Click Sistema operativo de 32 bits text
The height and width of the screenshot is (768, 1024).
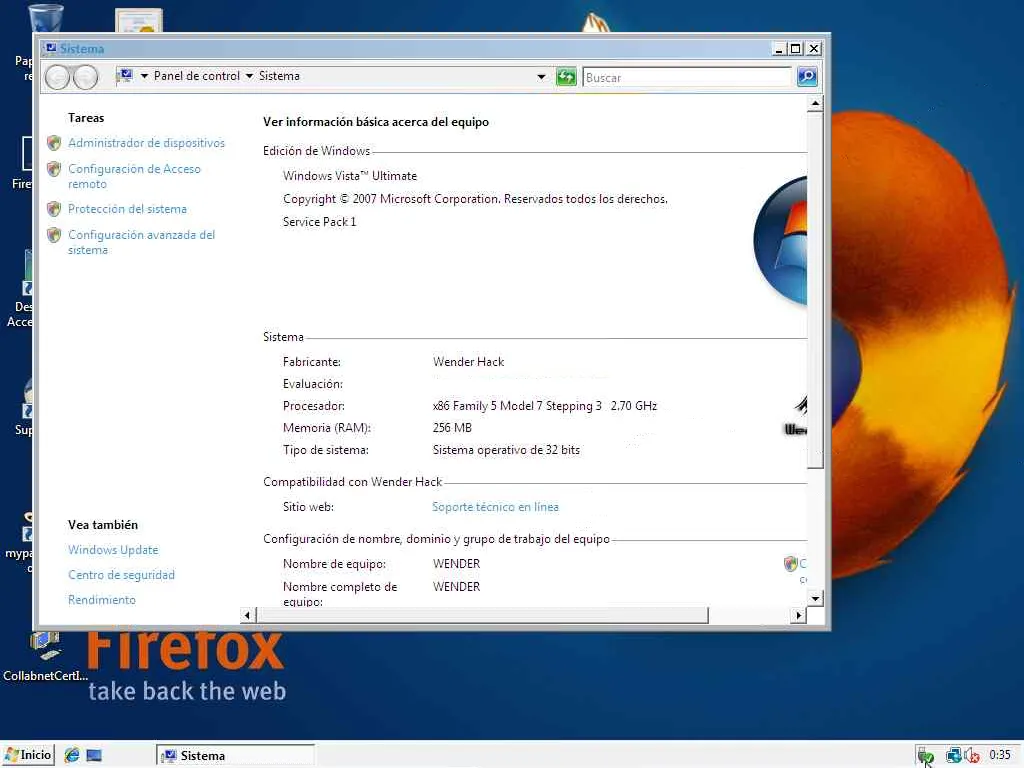tap(506, 450)
